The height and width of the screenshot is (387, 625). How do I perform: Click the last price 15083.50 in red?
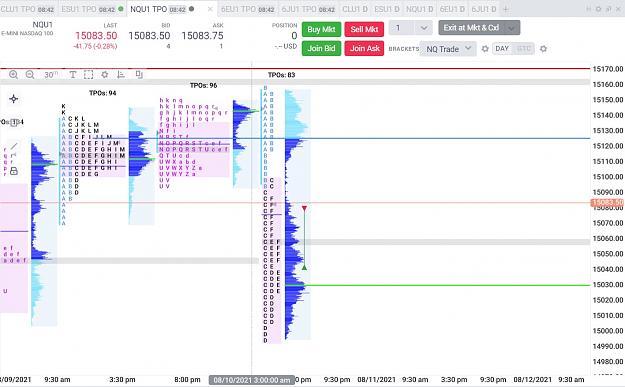96,35
